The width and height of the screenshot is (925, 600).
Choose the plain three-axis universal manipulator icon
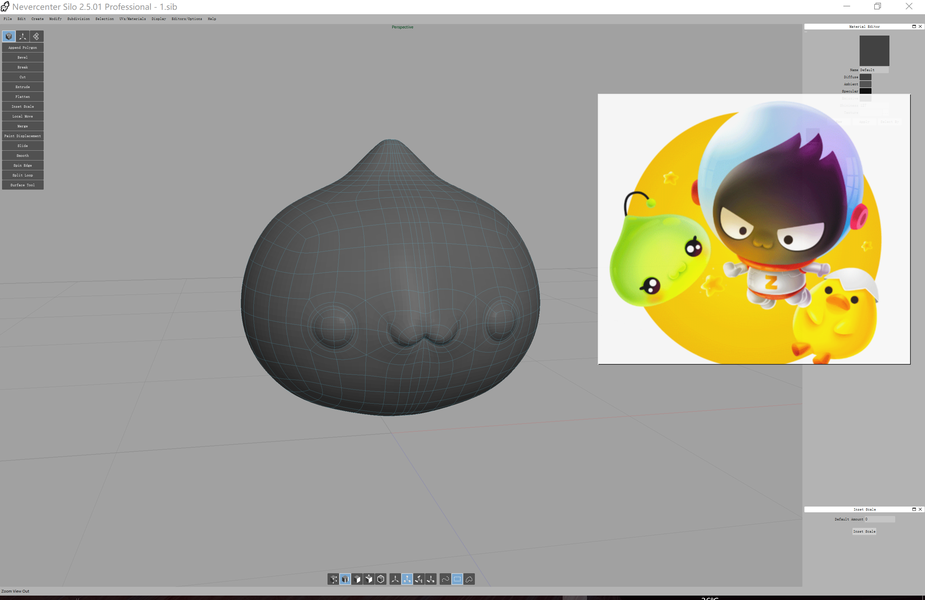pyautogui.click(x=395, y=579)
